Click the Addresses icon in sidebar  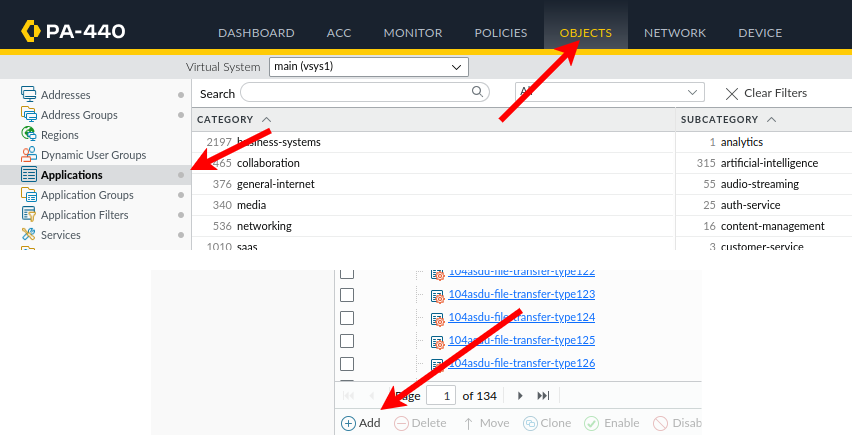click(29, 95)
